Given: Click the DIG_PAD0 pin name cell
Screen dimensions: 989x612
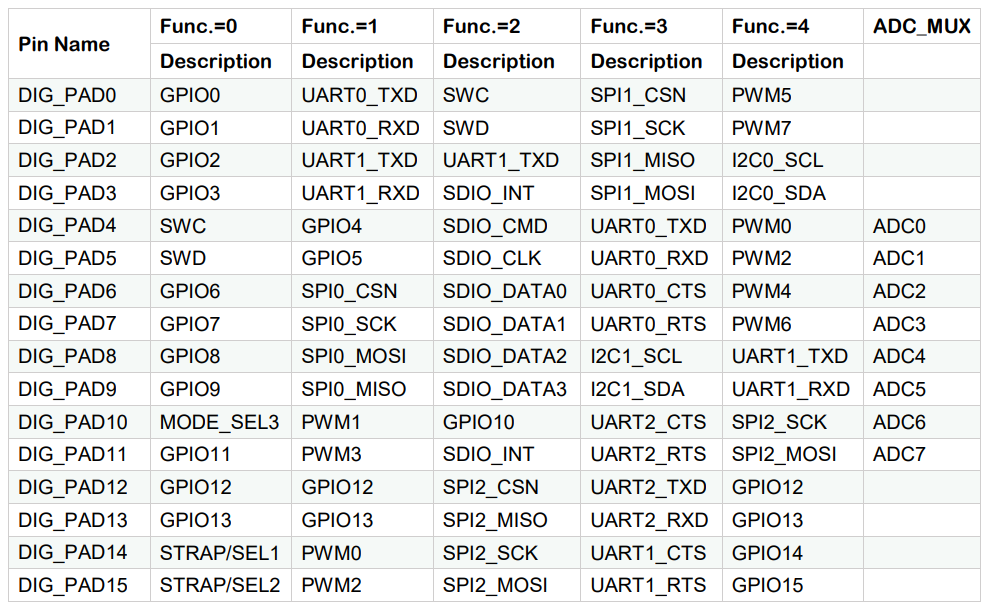Looking at the screenshot, I should (79, 95).
